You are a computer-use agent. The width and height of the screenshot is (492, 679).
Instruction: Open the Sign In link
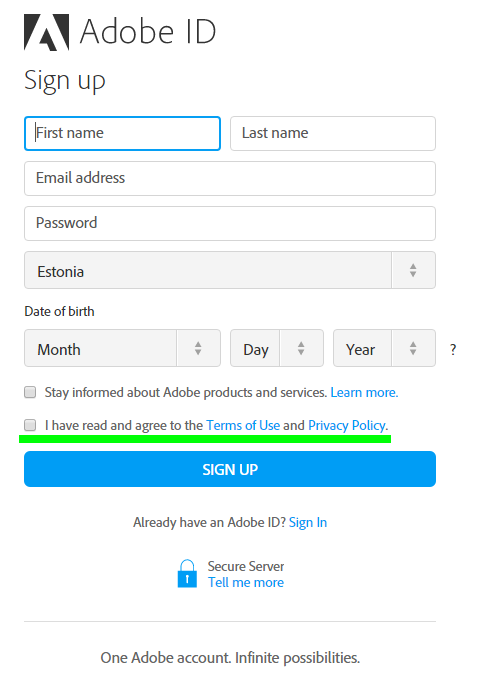308,523
